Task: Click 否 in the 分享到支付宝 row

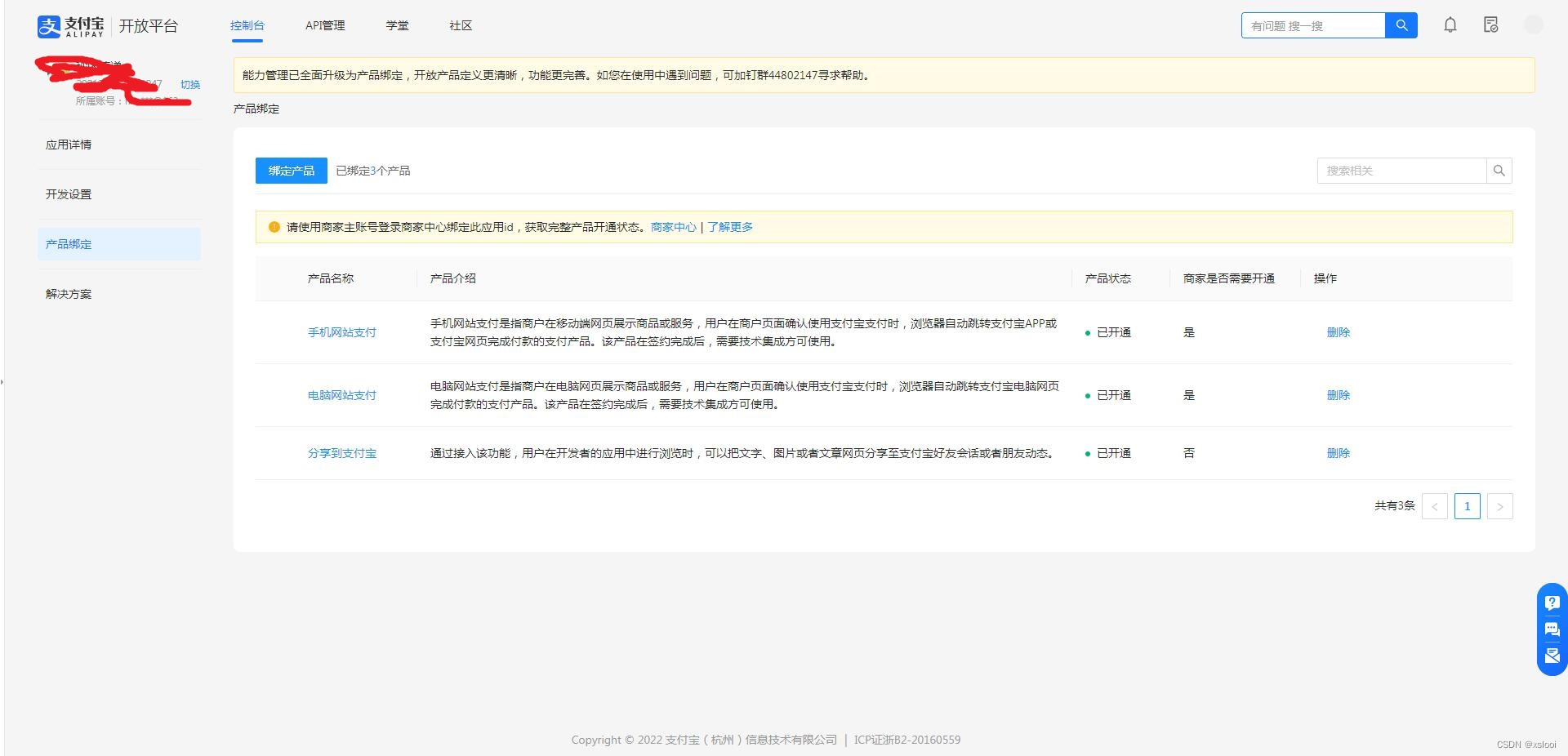Action: click(x=1189, y=453)
